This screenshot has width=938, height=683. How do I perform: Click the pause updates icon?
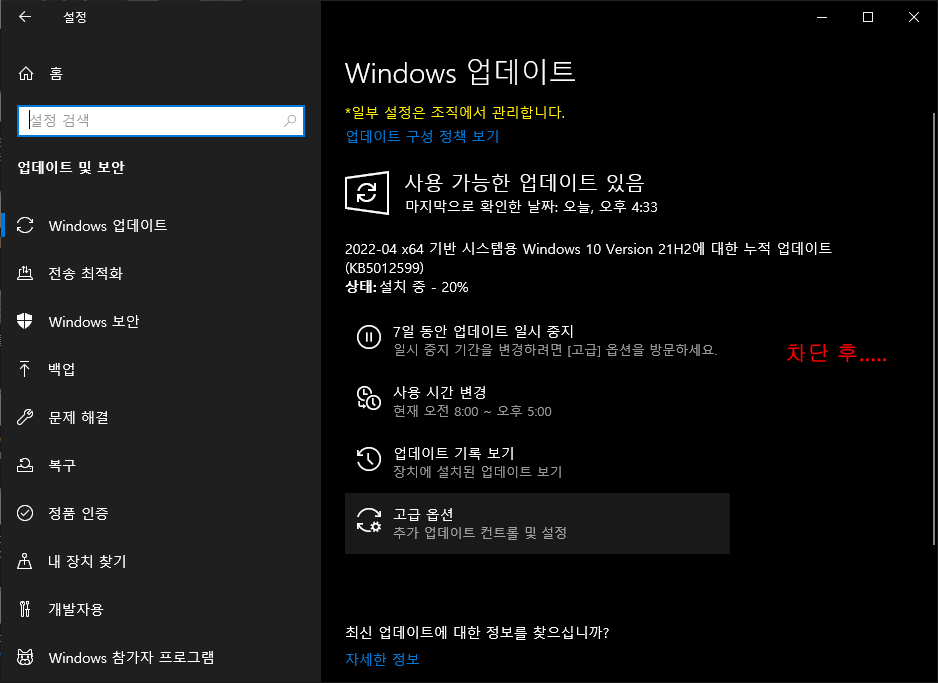pos(368,337)
